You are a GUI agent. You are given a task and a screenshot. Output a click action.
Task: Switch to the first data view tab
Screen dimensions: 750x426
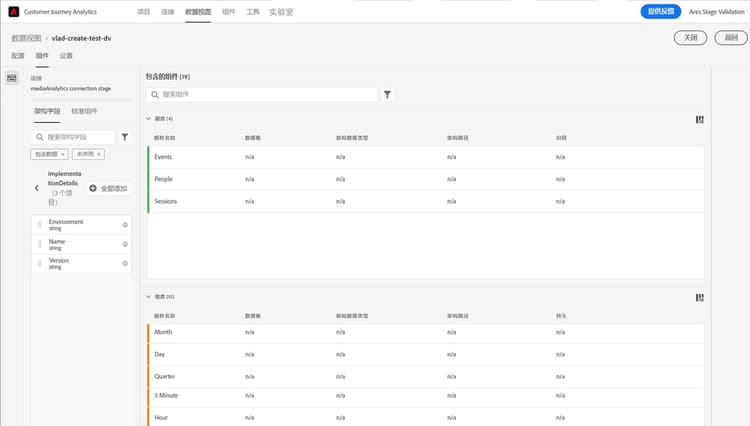click(18, 56)
